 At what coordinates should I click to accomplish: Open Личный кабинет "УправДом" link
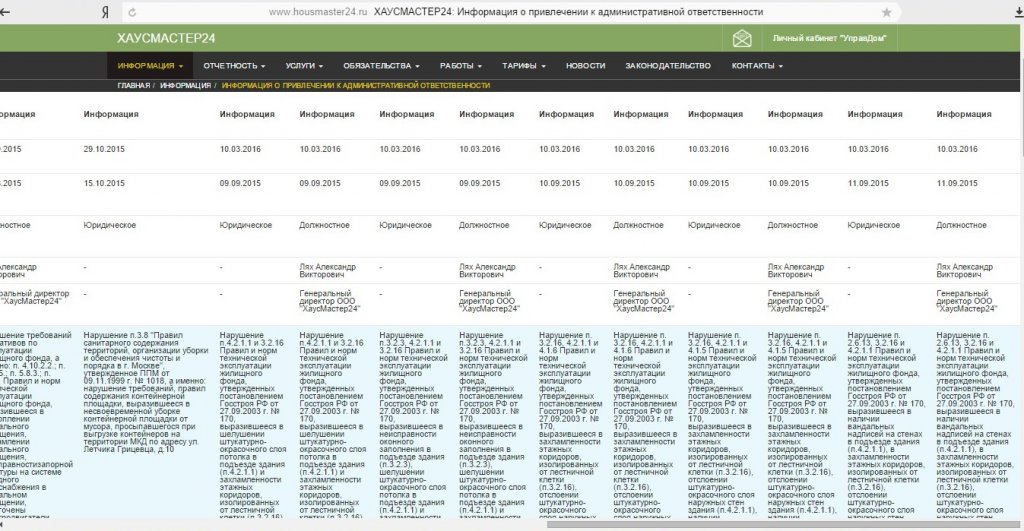(829, 39)
